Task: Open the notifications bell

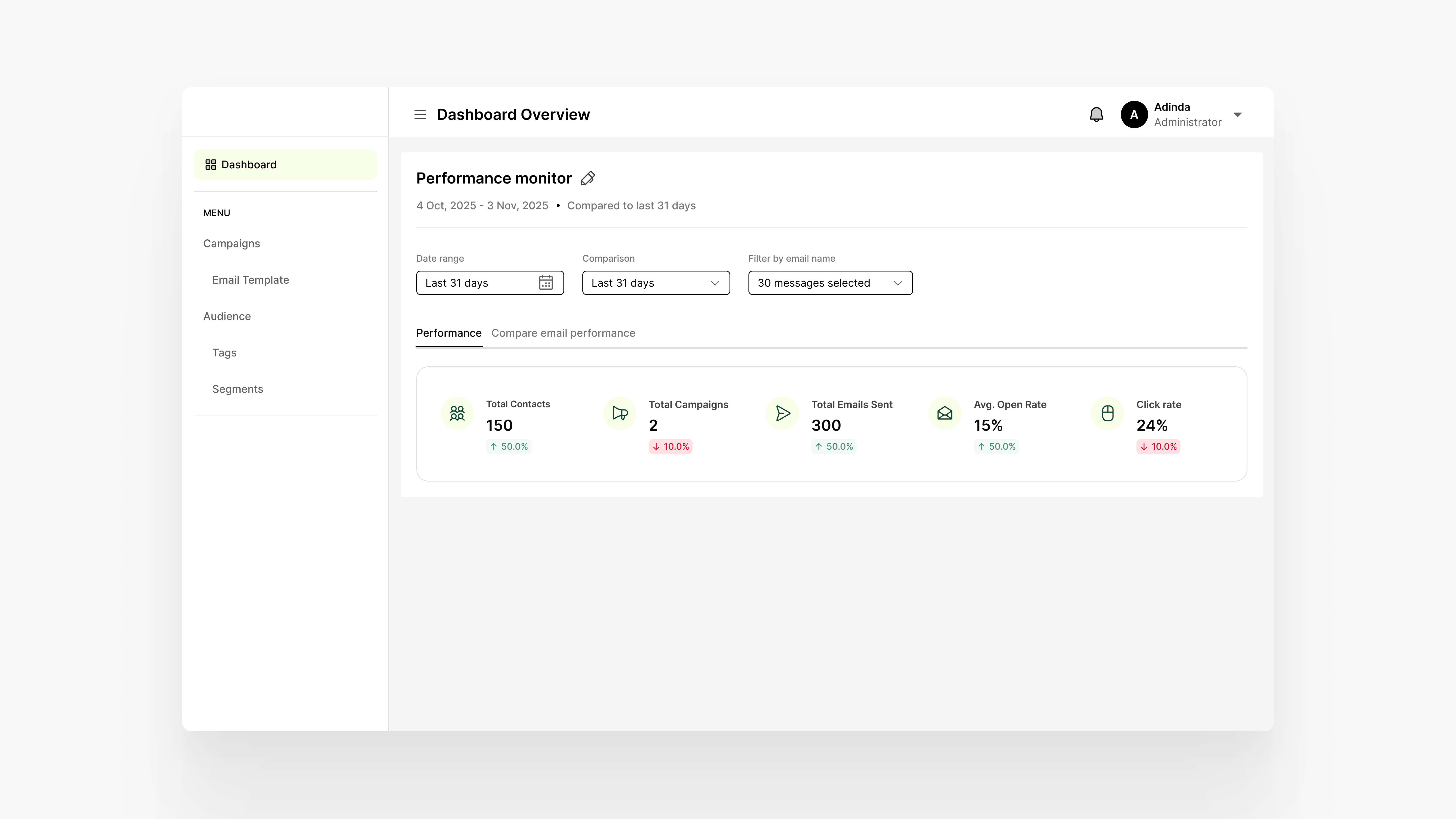Action: pos(1096,115)
